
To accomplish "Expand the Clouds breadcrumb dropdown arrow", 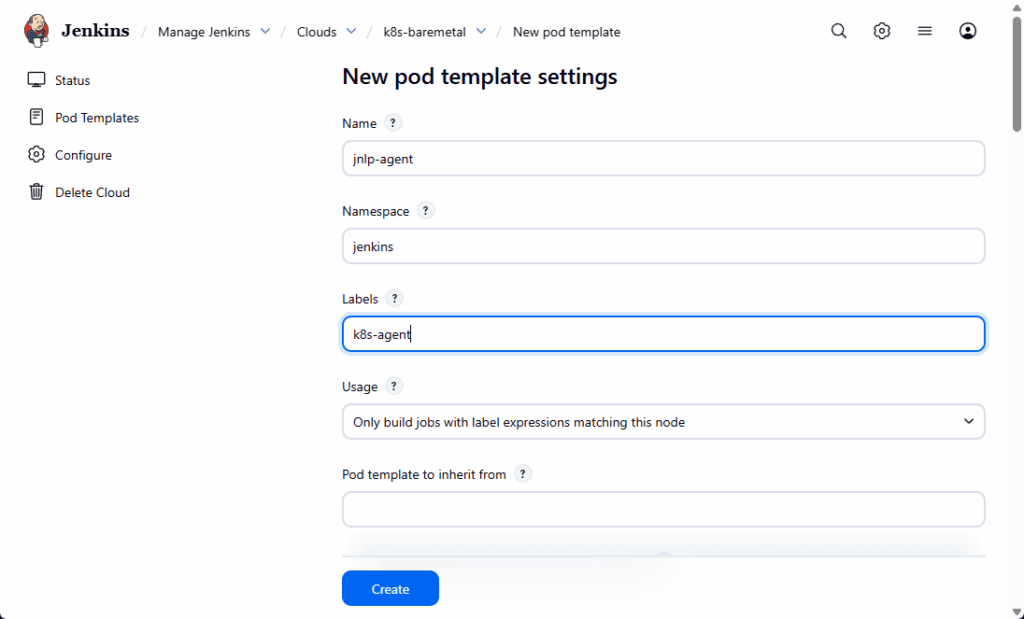I will pos(351,32).
